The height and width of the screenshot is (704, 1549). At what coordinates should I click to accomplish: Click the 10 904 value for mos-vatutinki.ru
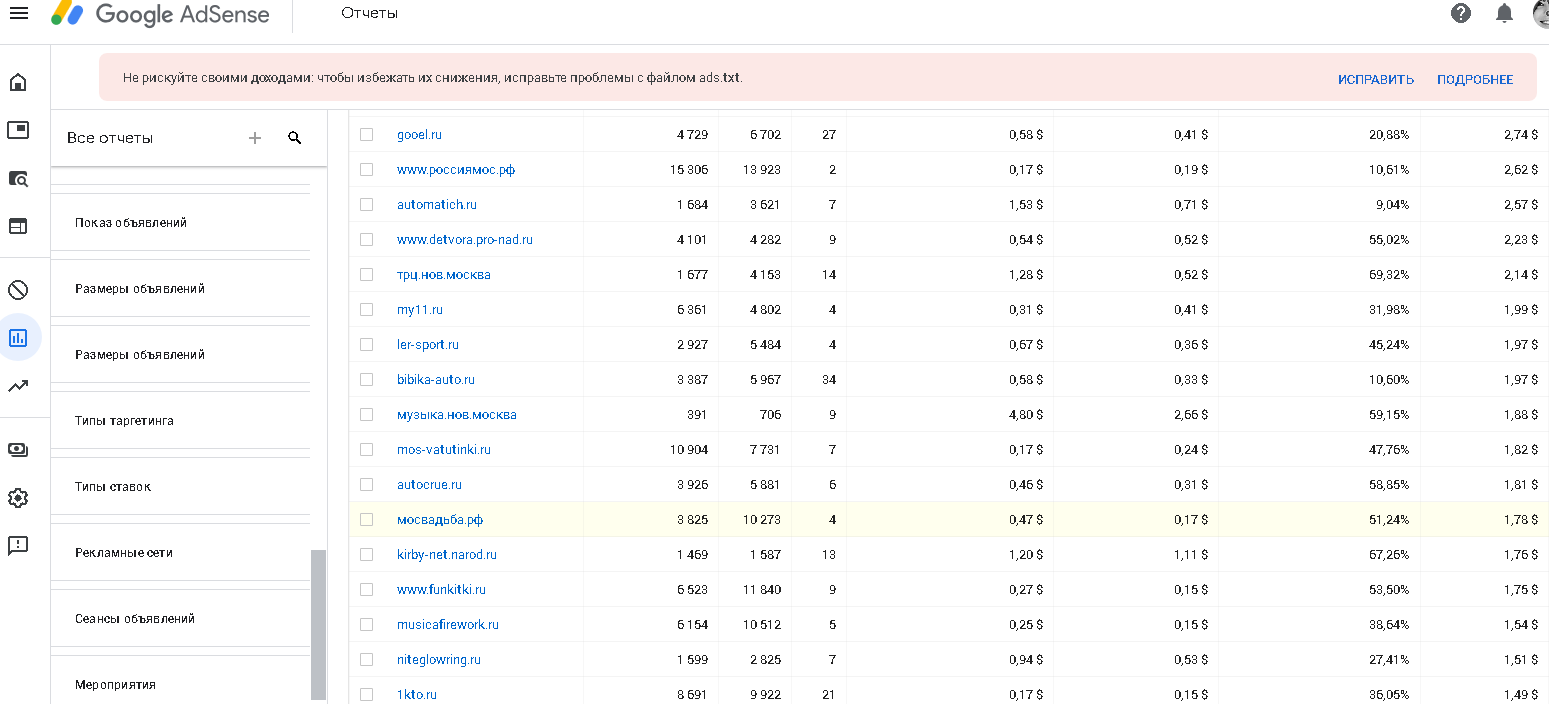coord(689,450)
